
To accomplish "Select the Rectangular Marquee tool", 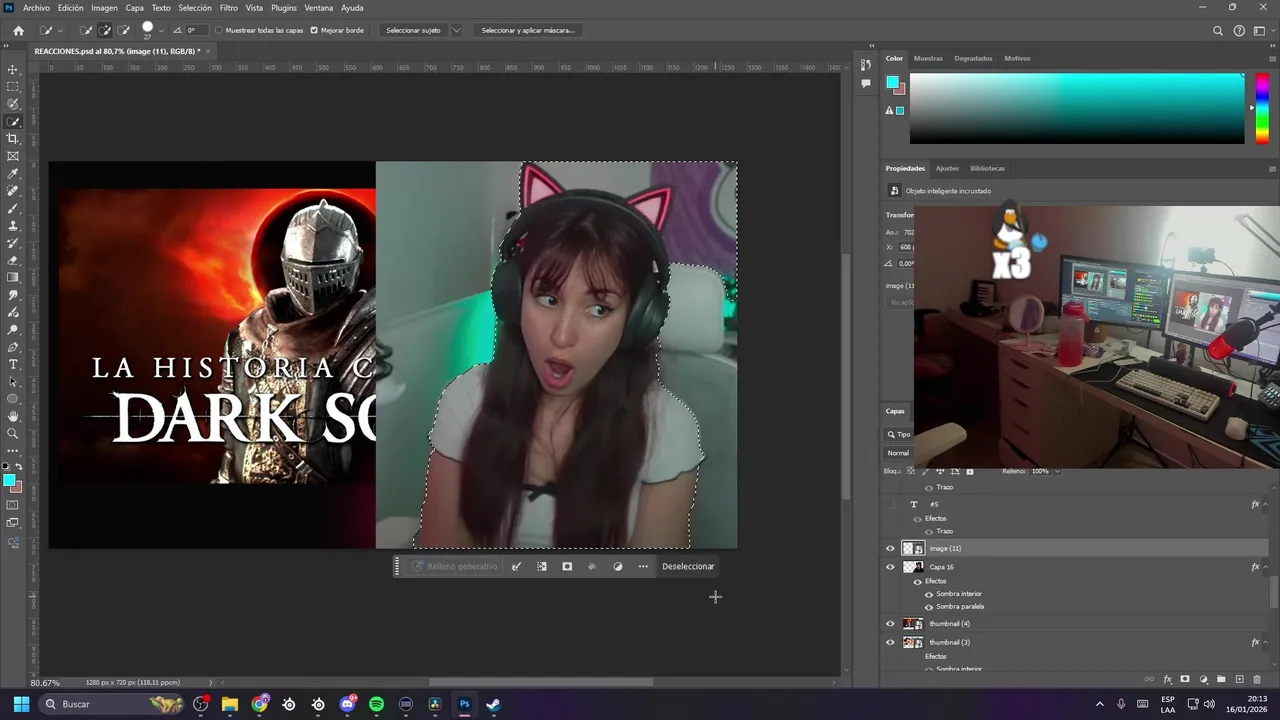I will (x=13, y=87).
